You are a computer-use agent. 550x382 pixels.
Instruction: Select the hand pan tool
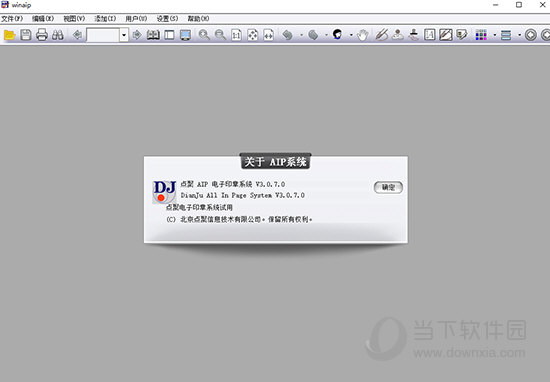363,35
